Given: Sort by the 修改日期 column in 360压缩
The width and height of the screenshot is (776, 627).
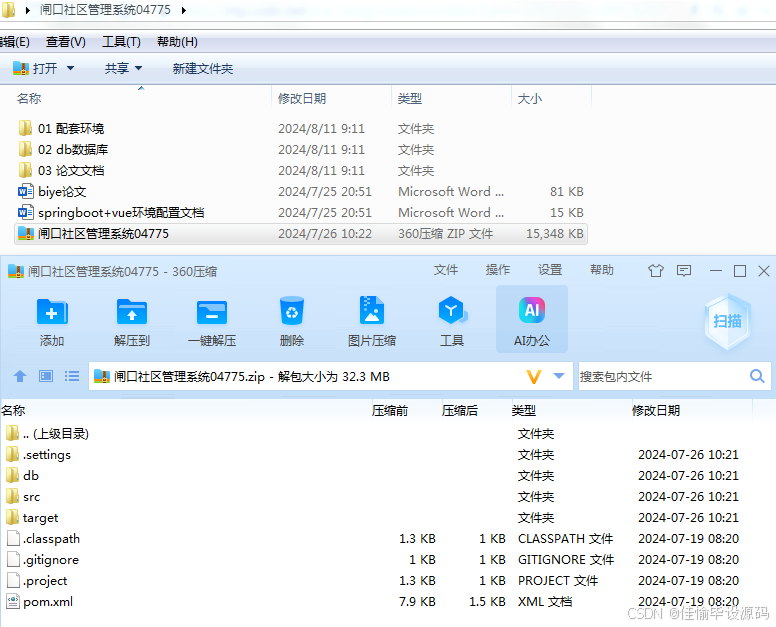Looking at the screenshot, I should [x=656, y=411].
